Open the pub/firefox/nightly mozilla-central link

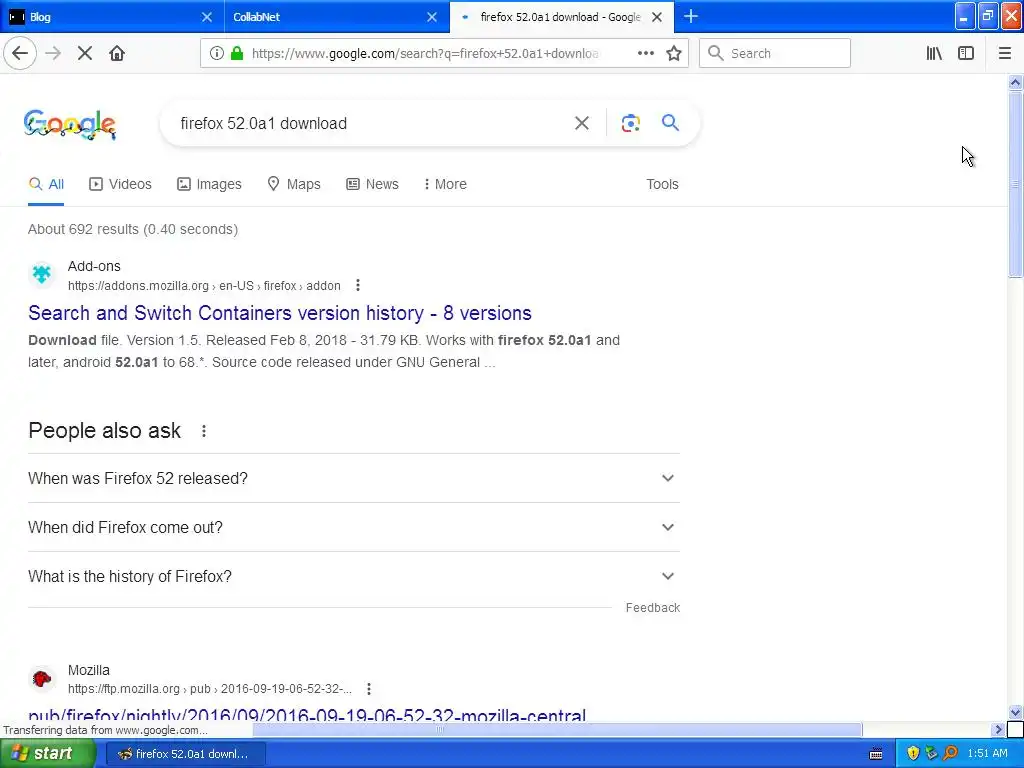pyautogui.click(x=307, y=714)
